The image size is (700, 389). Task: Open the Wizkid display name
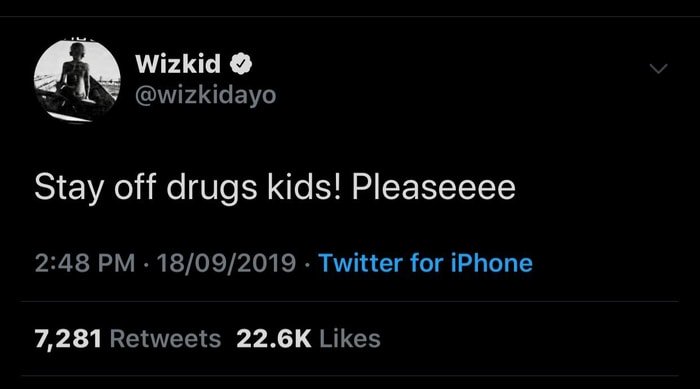[178, 64]
